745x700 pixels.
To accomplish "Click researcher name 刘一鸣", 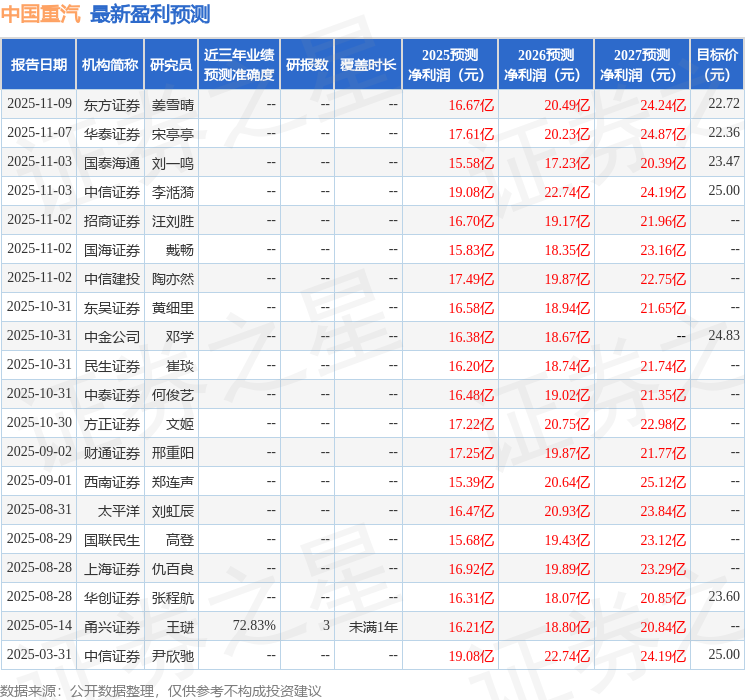I will point(173,163).
